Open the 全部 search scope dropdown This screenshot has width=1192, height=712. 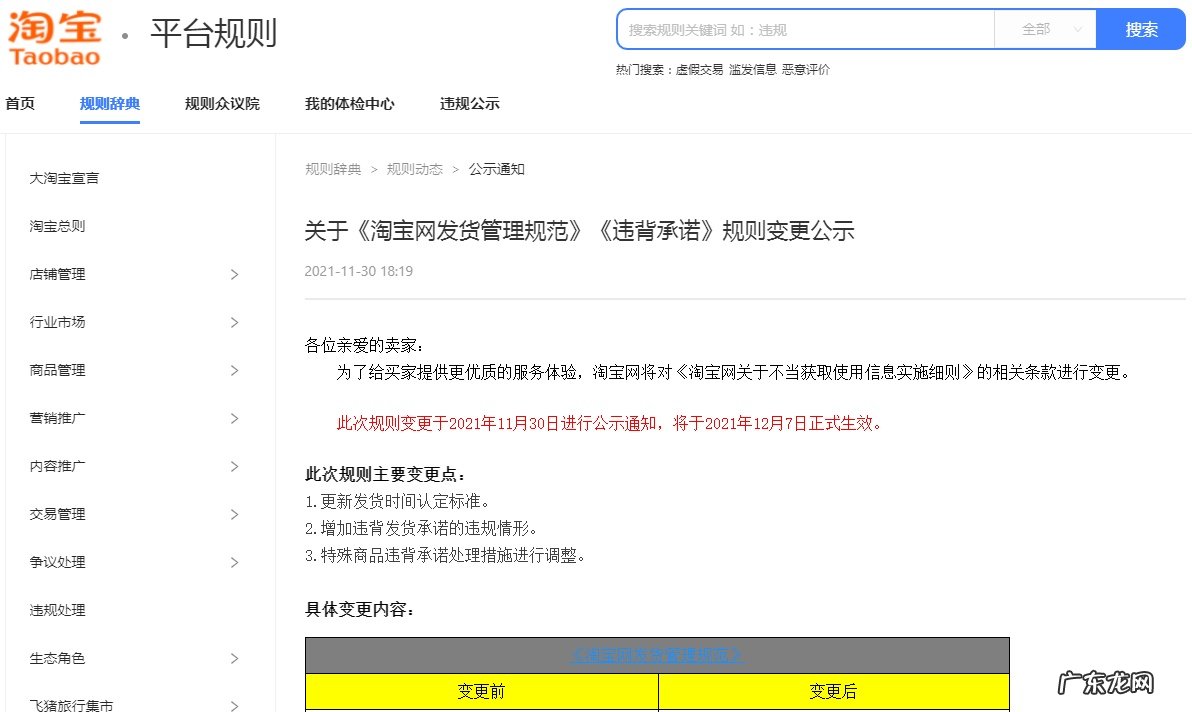[1045, 30]
